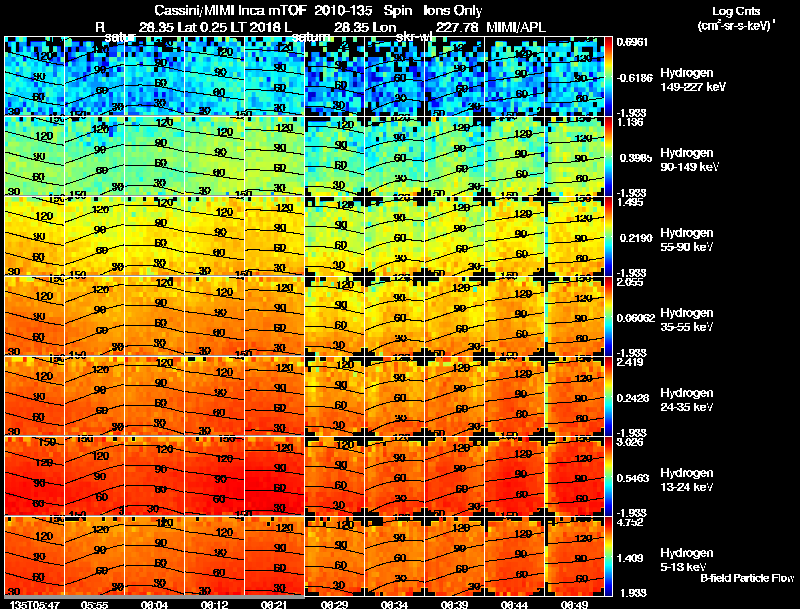Click the 'Ions Only' label in the header
The image size is (800, 609).
[453, 11]
